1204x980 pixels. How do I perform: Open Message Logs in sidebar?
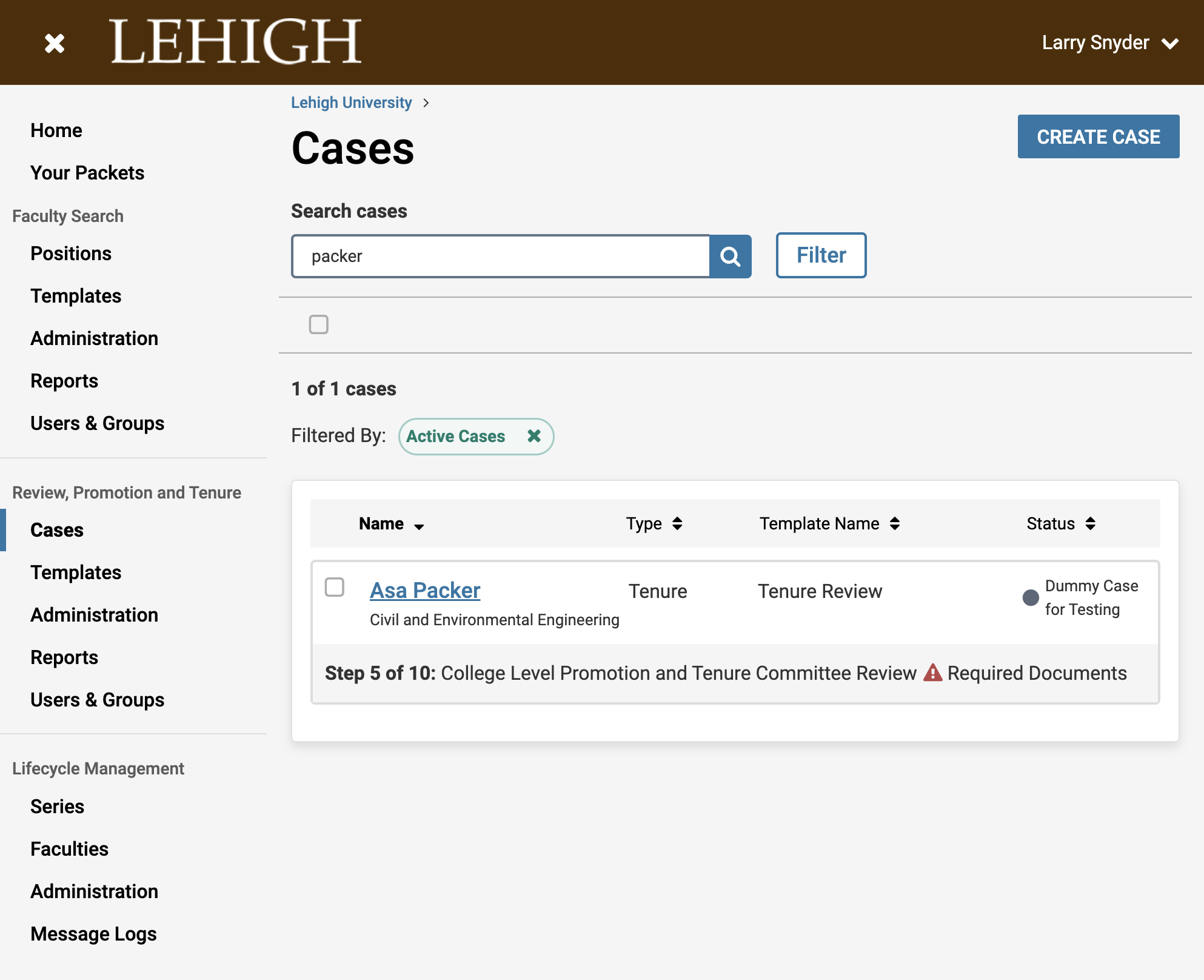pyautogui.click(x=93, y=934)
